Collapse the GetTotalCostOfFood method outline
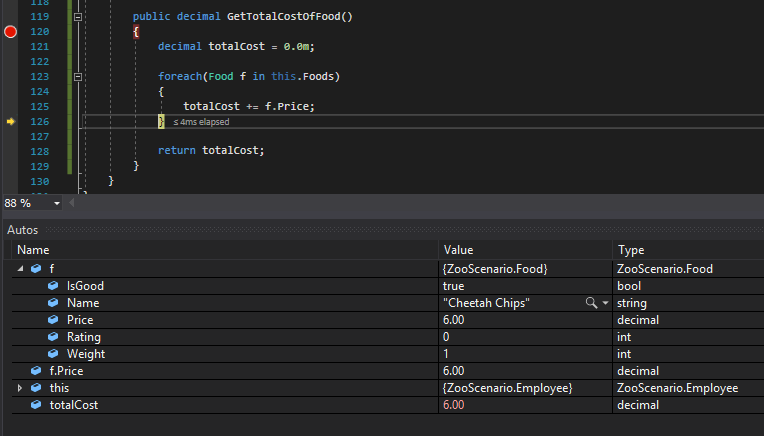764x436 pixels. pos(79,17)
